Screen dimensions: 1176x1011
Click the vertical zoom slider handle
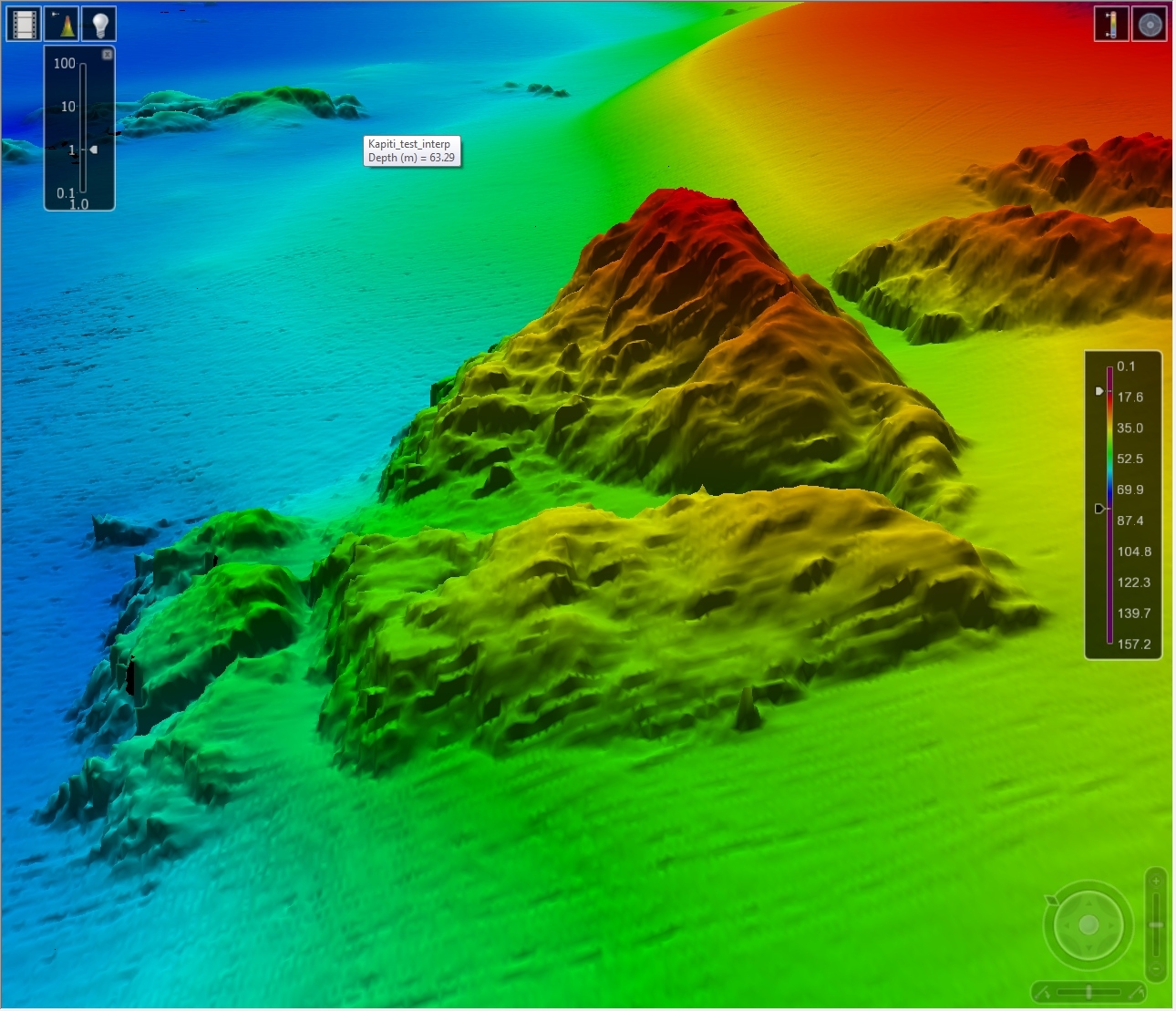[x=1156, y=924]
